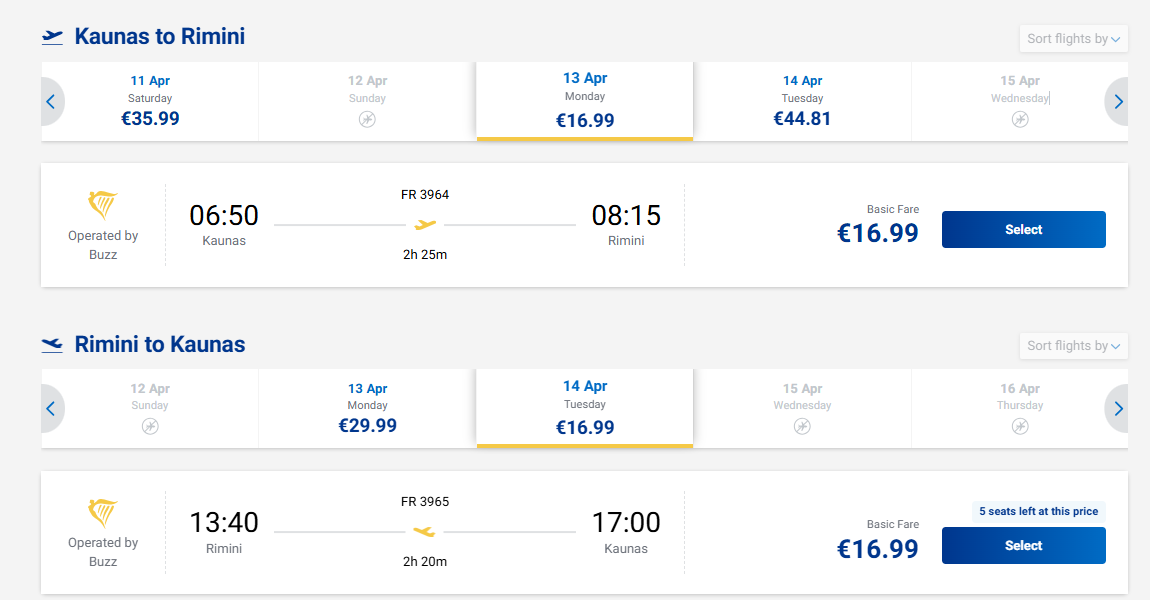
Task: Click the yellow plane icon on the FR 3964 route line
Action: pyautogui.click(x=425, y=225)
